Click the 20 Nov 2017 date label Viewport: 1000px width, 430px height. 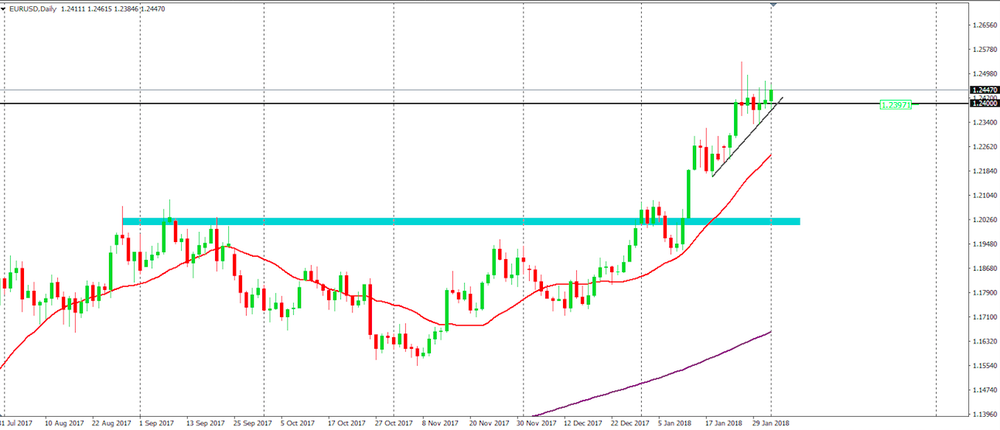click(x=489, y=423)
